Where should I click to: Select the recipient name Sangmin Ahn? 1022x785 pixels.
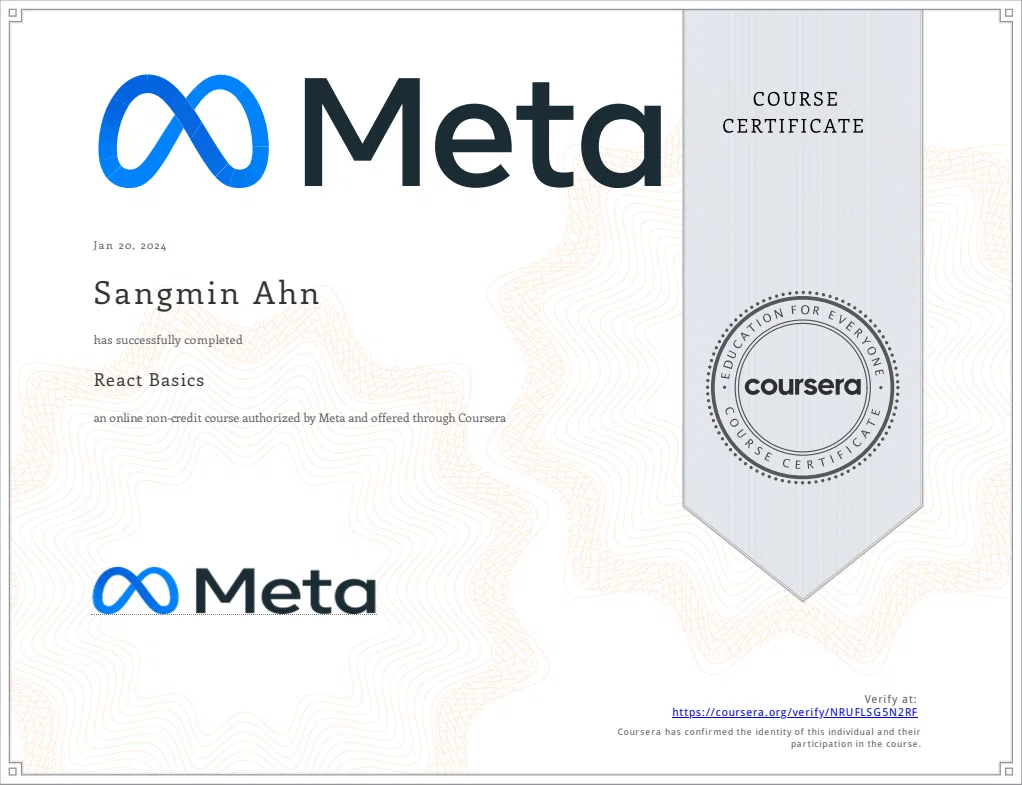pyautogui.click(x=207, y=293)
